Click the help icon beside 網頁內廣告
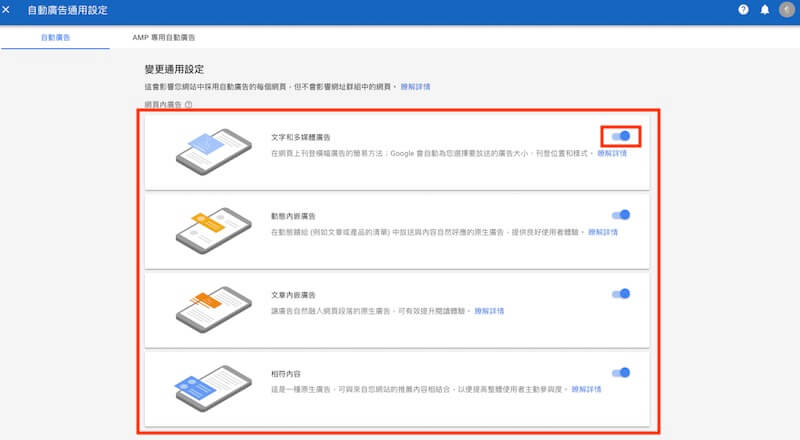 click(188, 105)
